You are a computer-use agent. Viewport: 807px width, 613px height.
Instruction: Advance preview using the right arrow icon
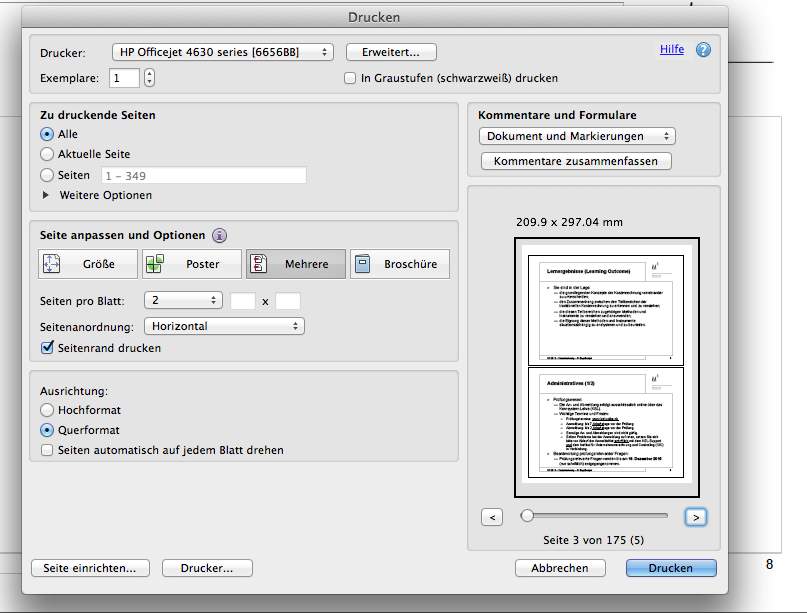tap(696, 517)
